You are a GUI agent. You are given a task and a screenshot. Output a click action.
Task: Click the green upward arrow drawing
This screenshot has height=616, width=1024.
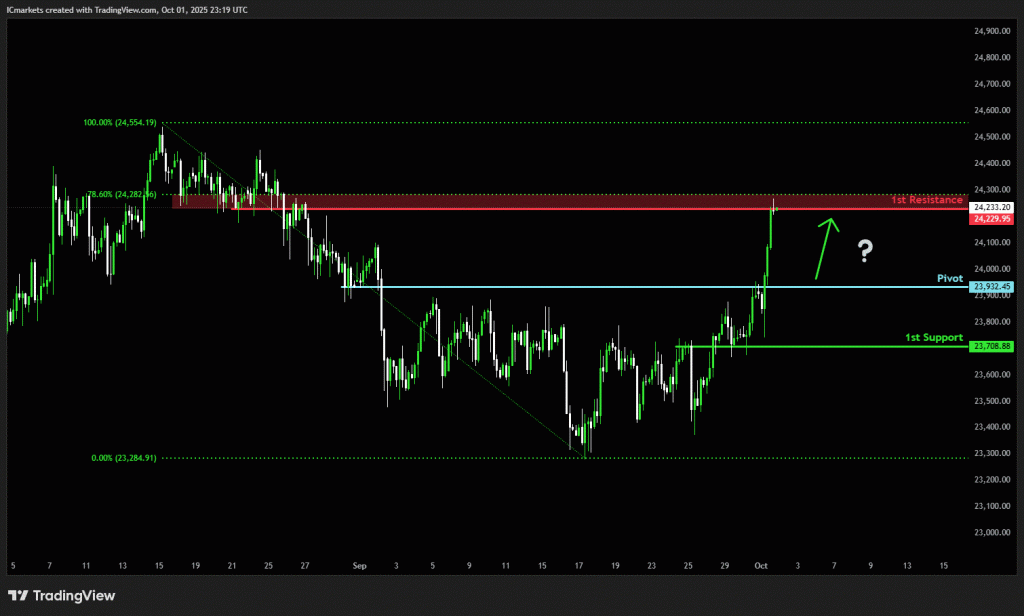(826, 247)
